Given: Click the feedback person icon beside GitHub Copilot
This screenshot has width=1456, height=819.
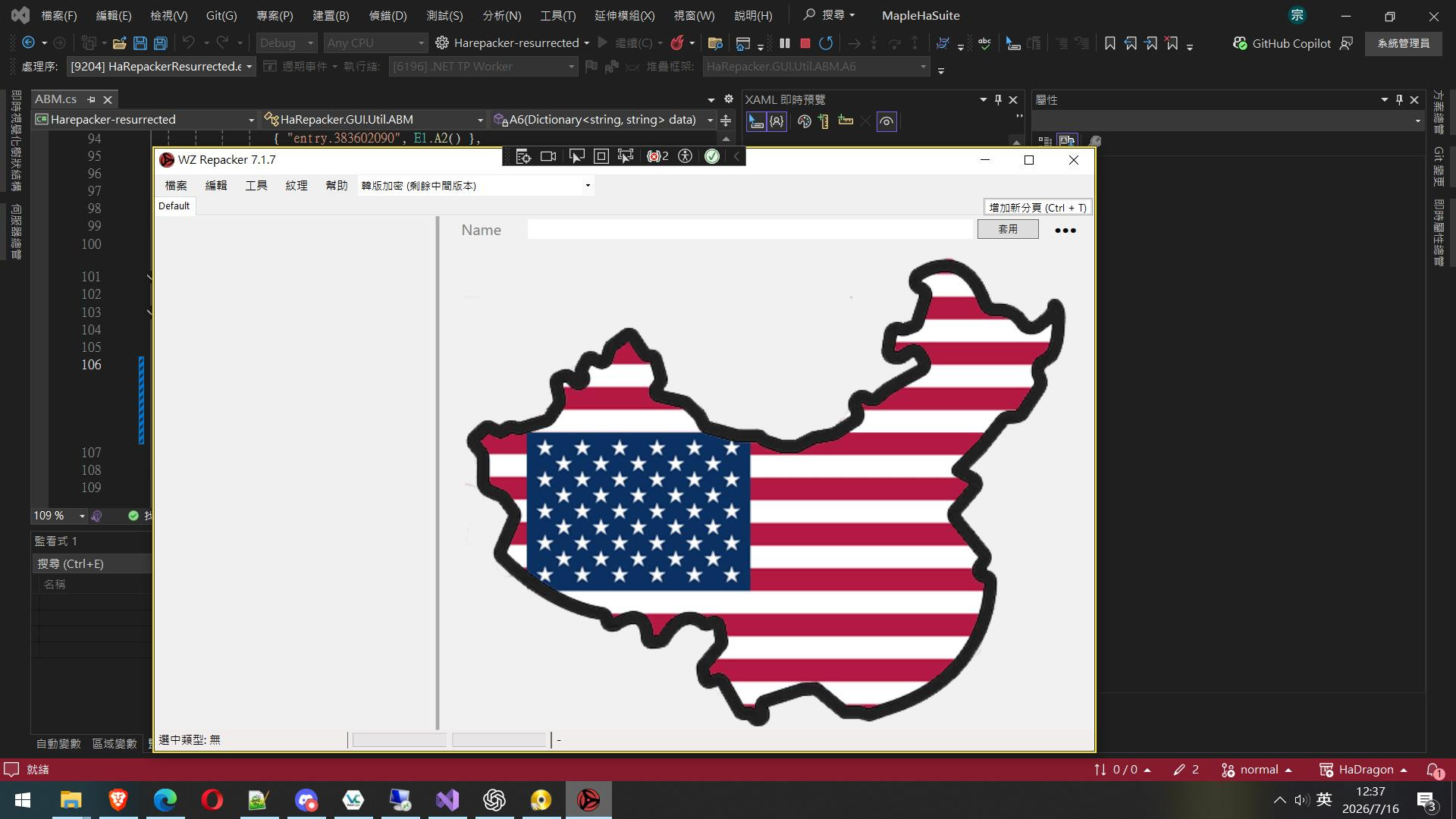Looking at the screenshot, I should 1347,43.
